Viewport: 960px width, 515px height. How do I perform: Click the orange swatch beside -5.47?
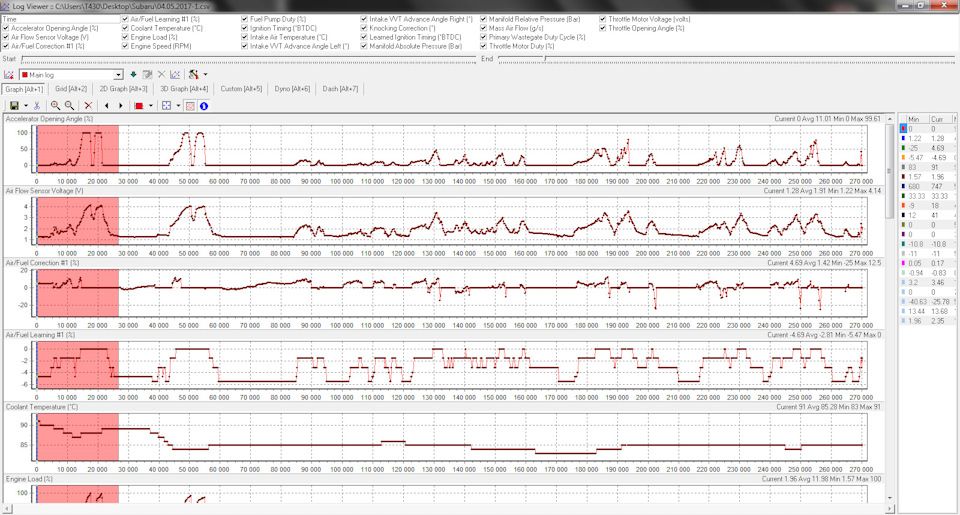[x=902, y=157]
